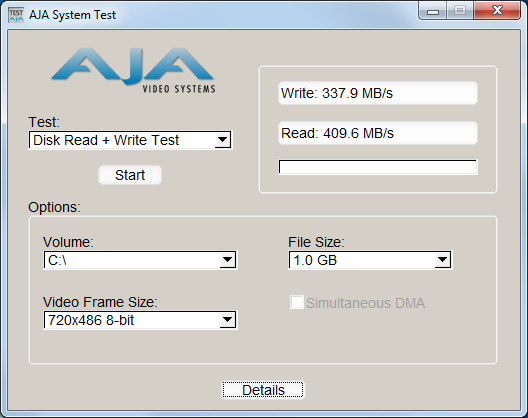Viewport: 528px width, 418px height.
Task: Click the AJA Video Systems logo
Action: 133,70
